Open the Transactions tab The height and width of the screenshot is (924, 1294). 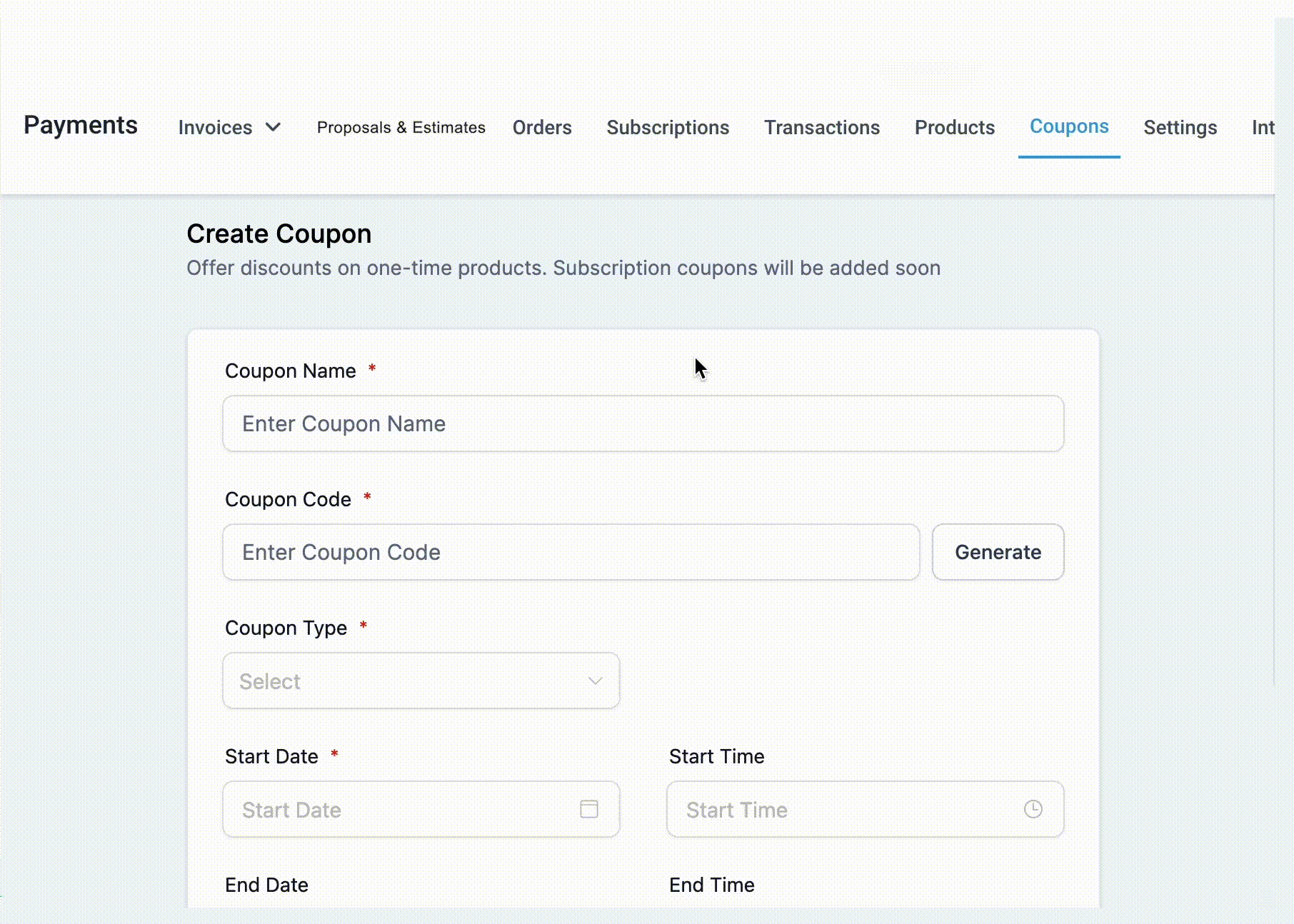(x=822, y=127)
